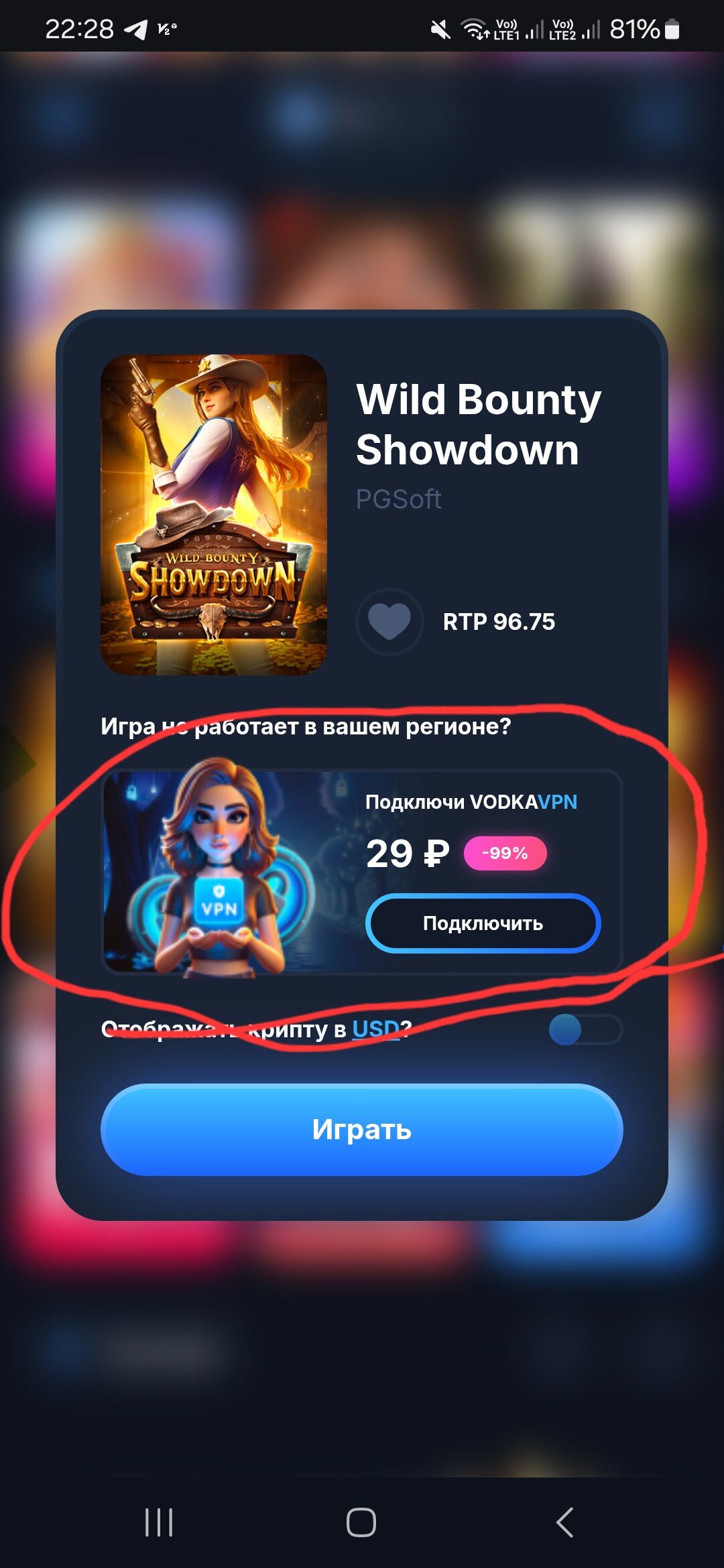Open Android recent apps navigation icon
This screenshot has height=1568, width=724.
pyautogui.click(x=159, y=1522)
